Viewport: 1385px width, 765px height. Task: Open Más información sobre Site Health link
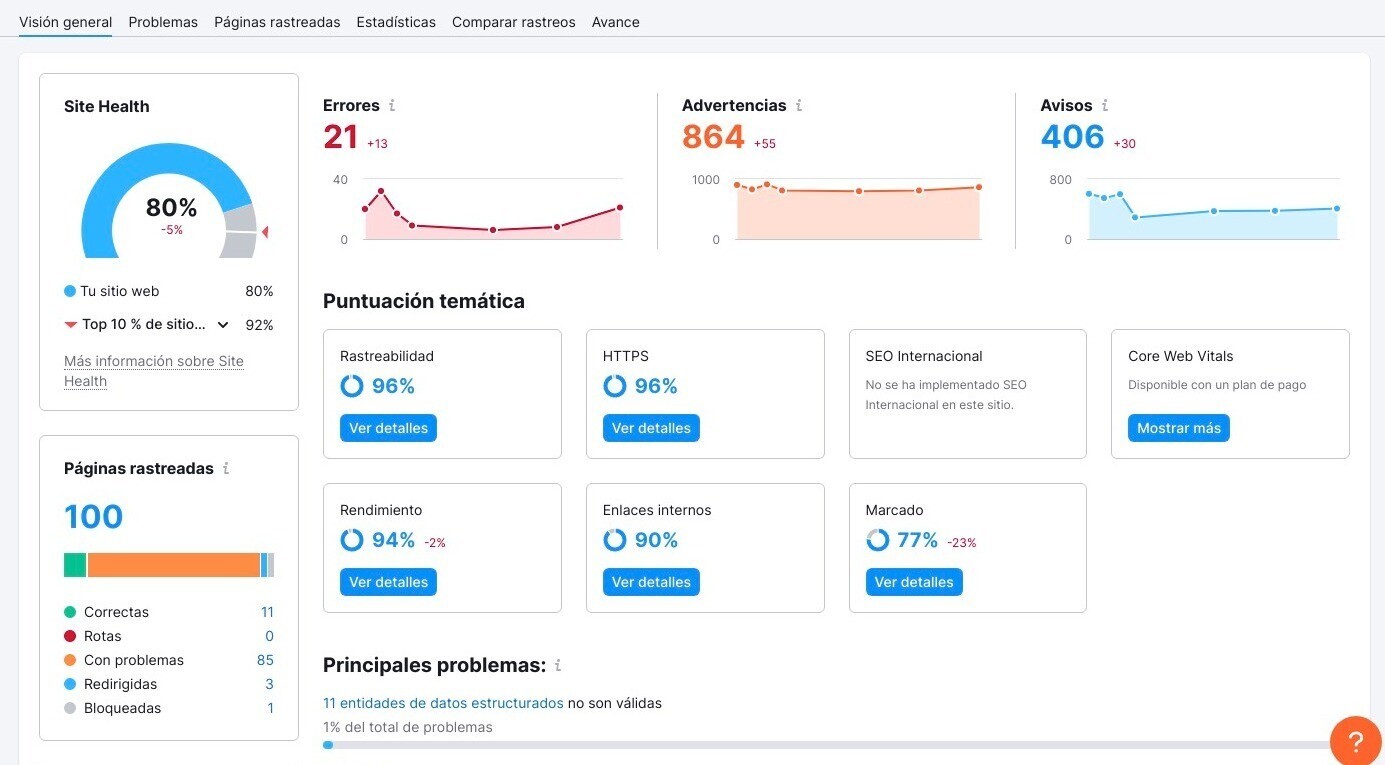(153, 371)
